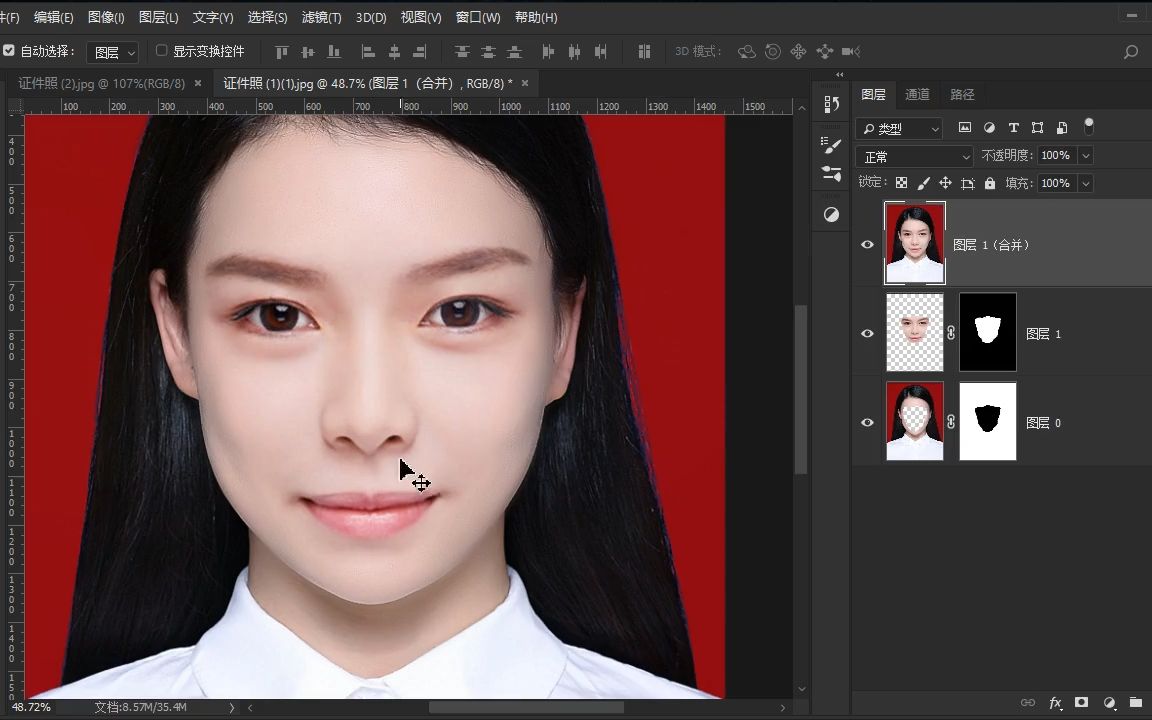Screen dimensions: 1152x720
Task: Click the 3D rotate mode icon
Action: pos(746,51)
